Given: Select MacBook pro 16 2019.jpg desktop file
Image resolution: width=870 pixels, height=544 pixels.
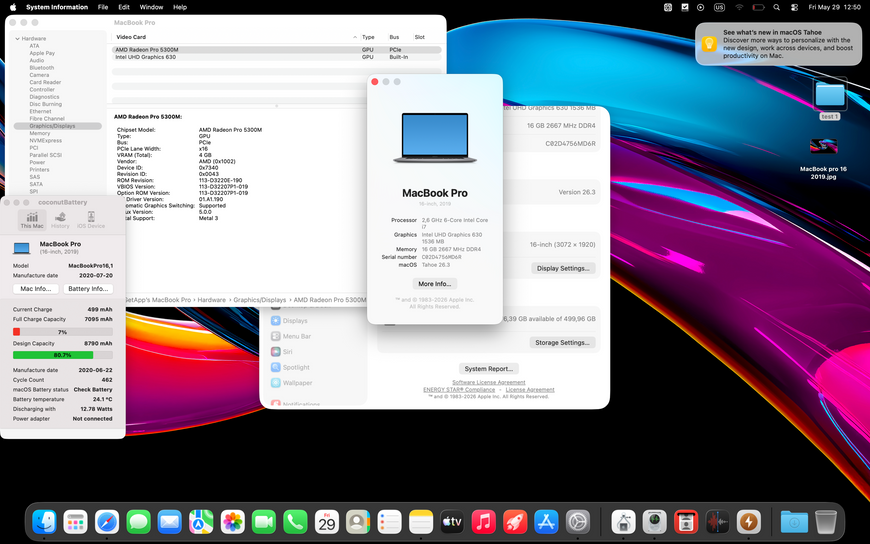Looking at the screenshot, I should pos(823,158).
